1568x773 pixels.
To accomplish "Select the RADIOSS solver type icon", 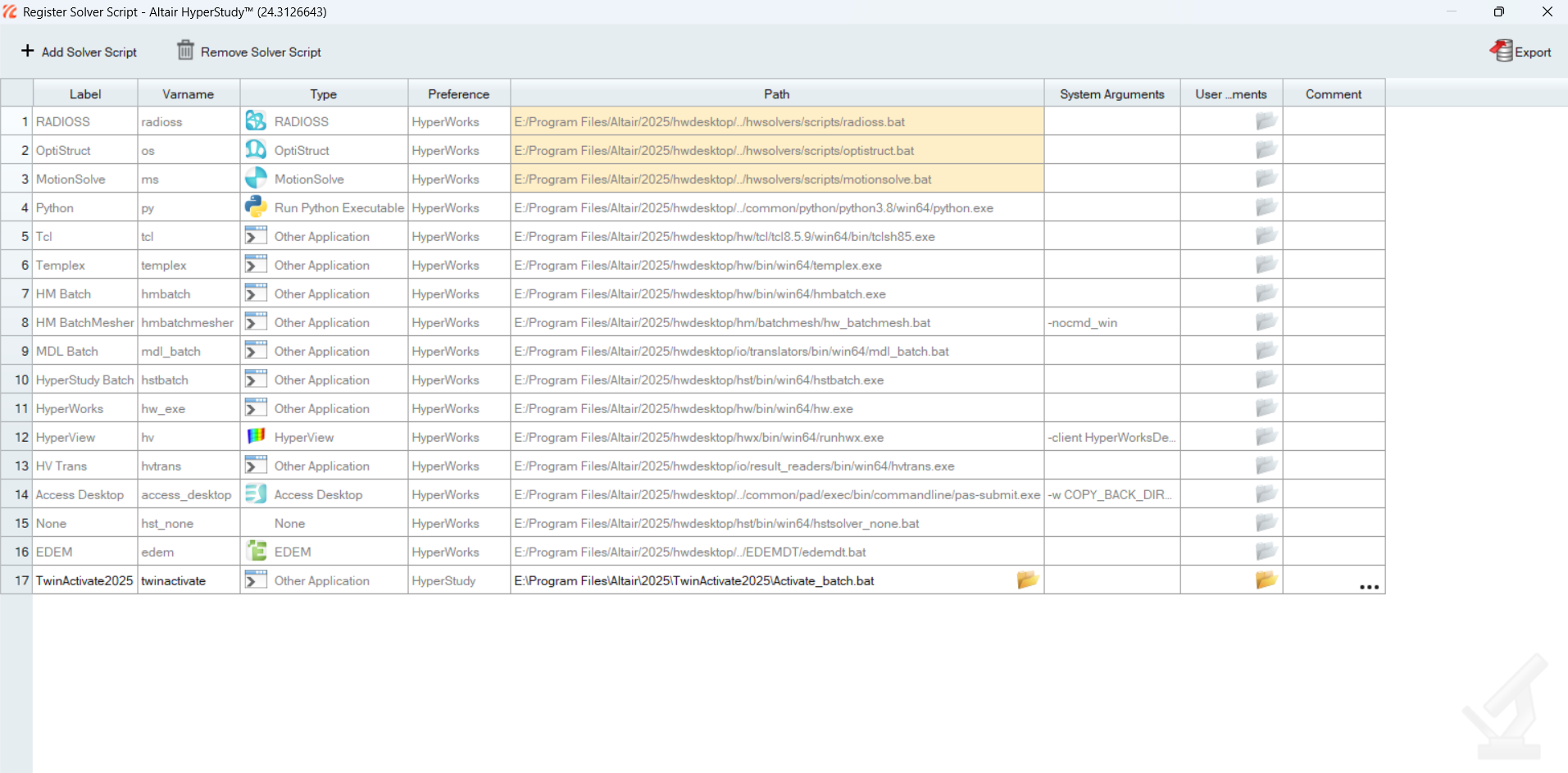I will [x=255, y=120].
